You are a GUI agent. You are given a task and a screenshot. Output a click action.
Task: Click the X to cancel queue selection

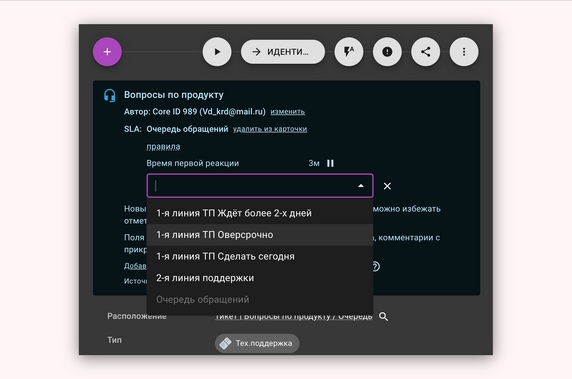click(387, 186)
